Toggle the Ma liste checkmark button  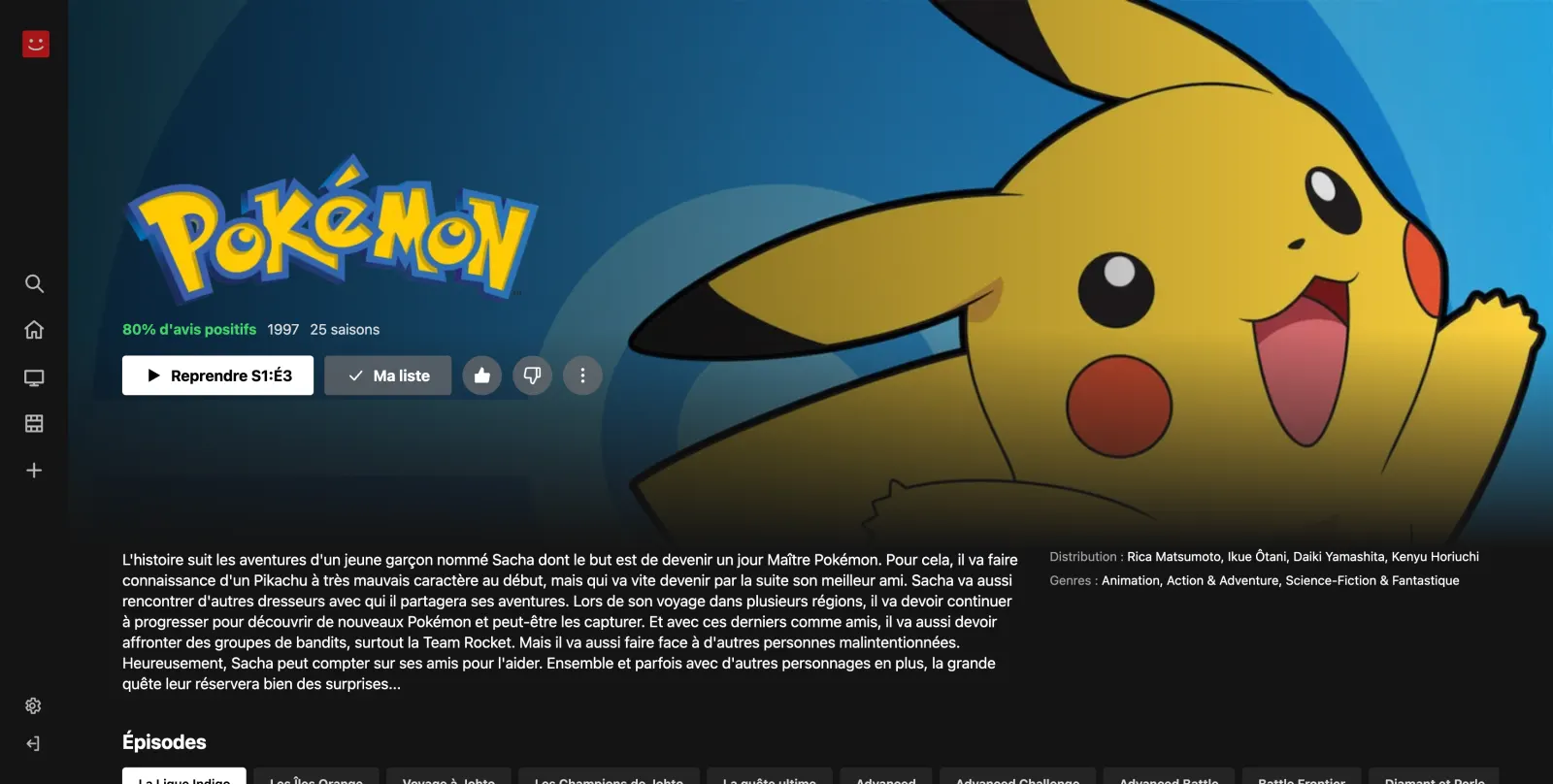(x=388, y=376)
